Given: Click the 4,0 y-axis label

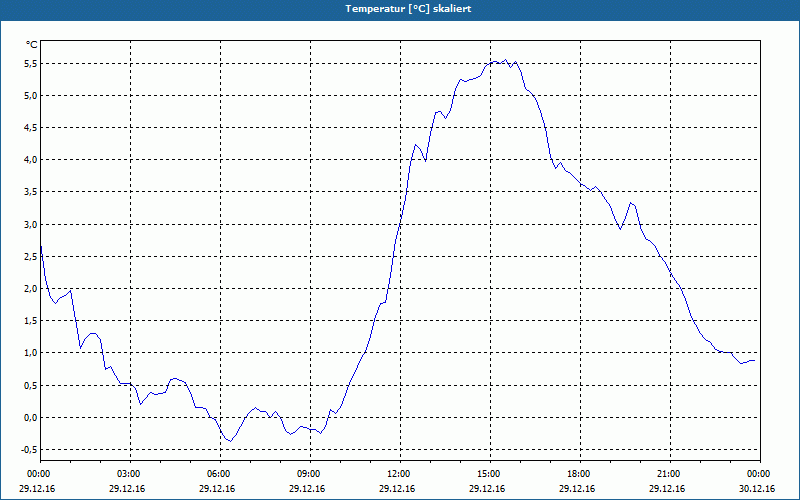Looking at the screenshot, I should pyautogui.click(x=31, y=160).
